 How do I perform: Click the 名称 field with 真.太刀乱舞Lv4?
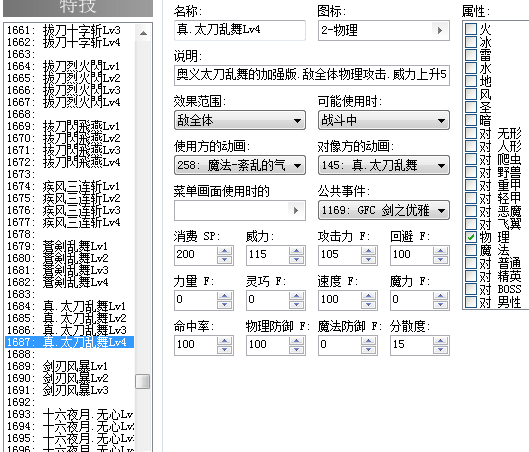240,30
